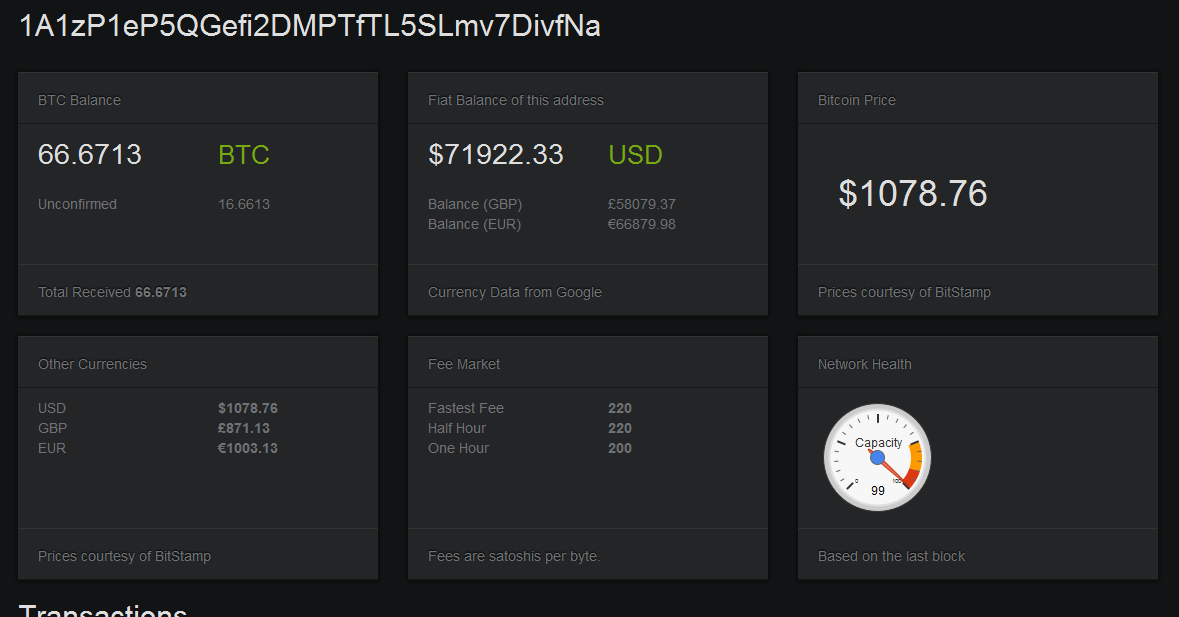Click the 'Currency Data from Google' footer
This screenshot has width=1179, height=617.
coord(514,292)
